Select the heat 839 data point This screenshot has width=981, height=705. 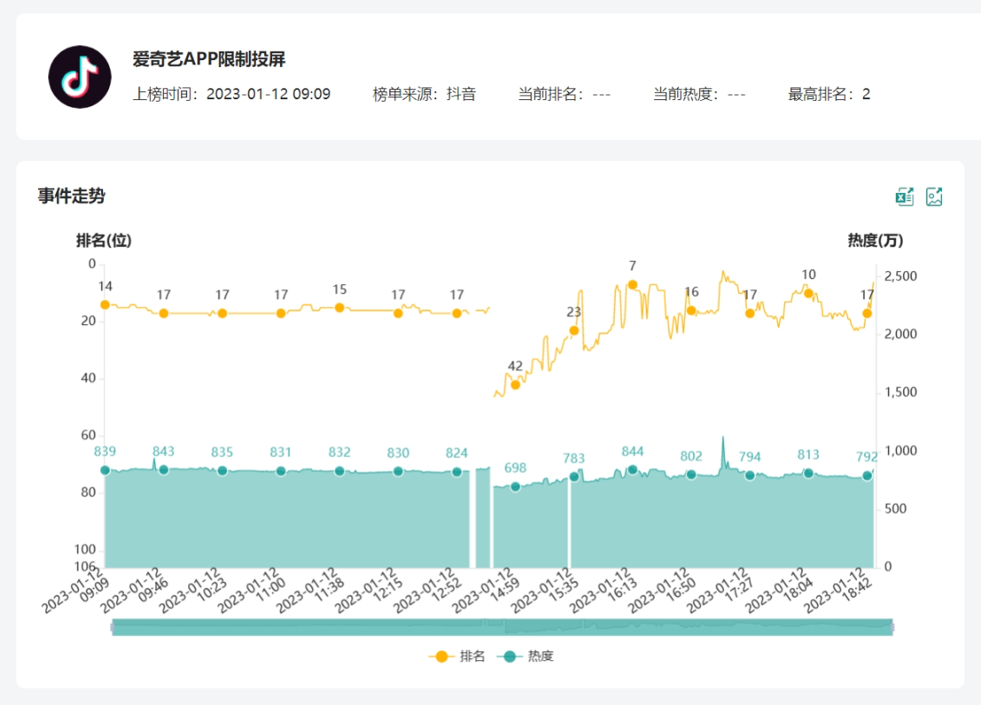[x=105, y=471]
